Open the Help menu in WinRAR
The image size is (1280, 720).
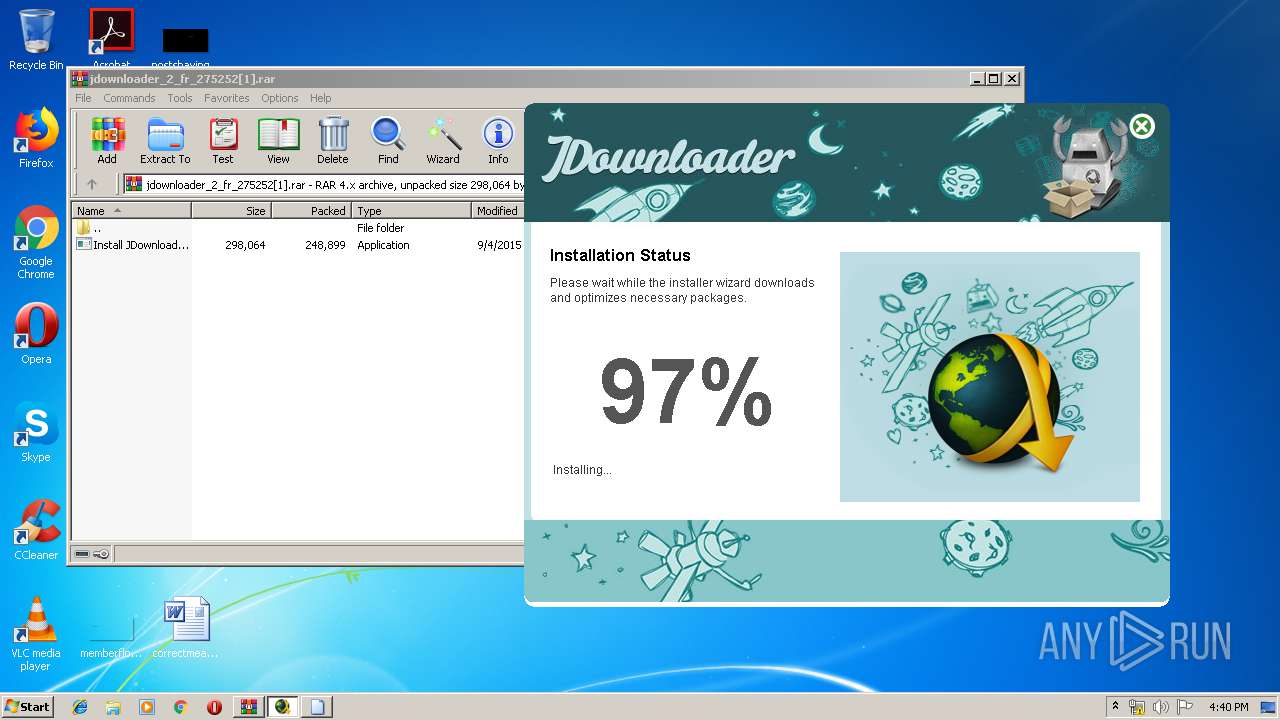321,98
